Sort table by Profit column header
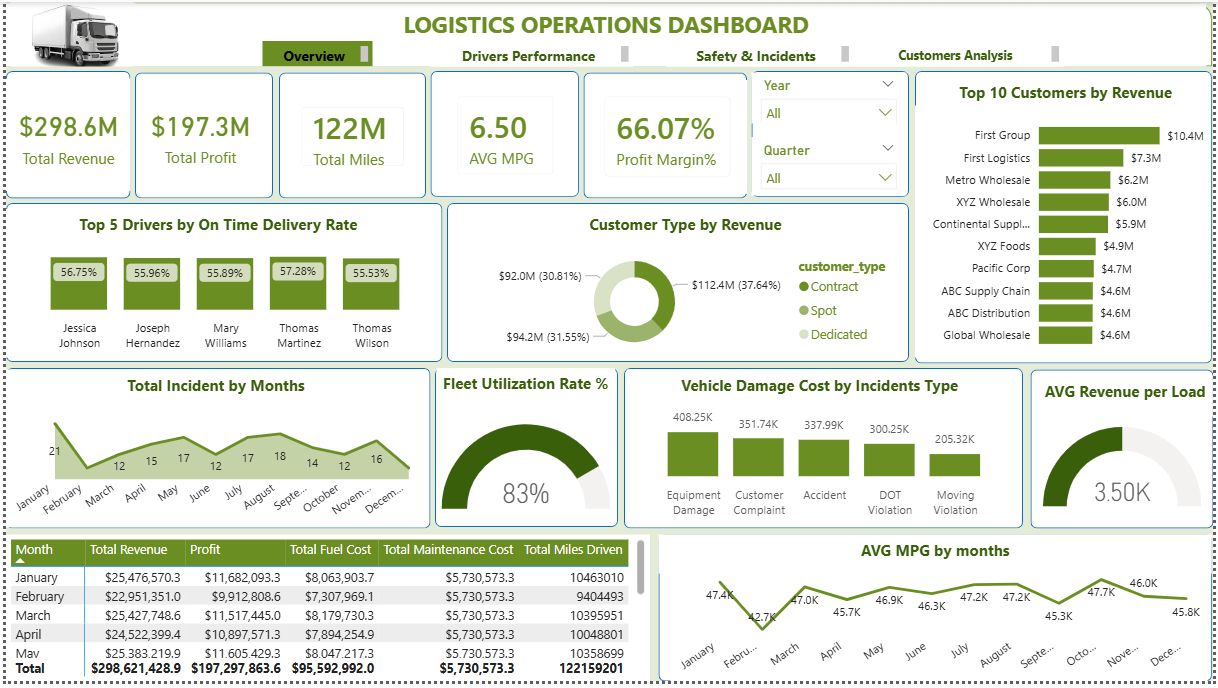Image resolution: width=1218 pixels, height=688 pixels. [x=235, y=550]
